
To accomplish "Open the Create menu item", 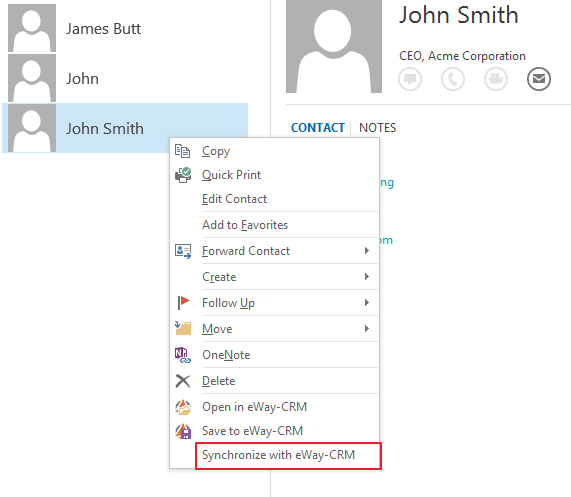I will [274, 277].
